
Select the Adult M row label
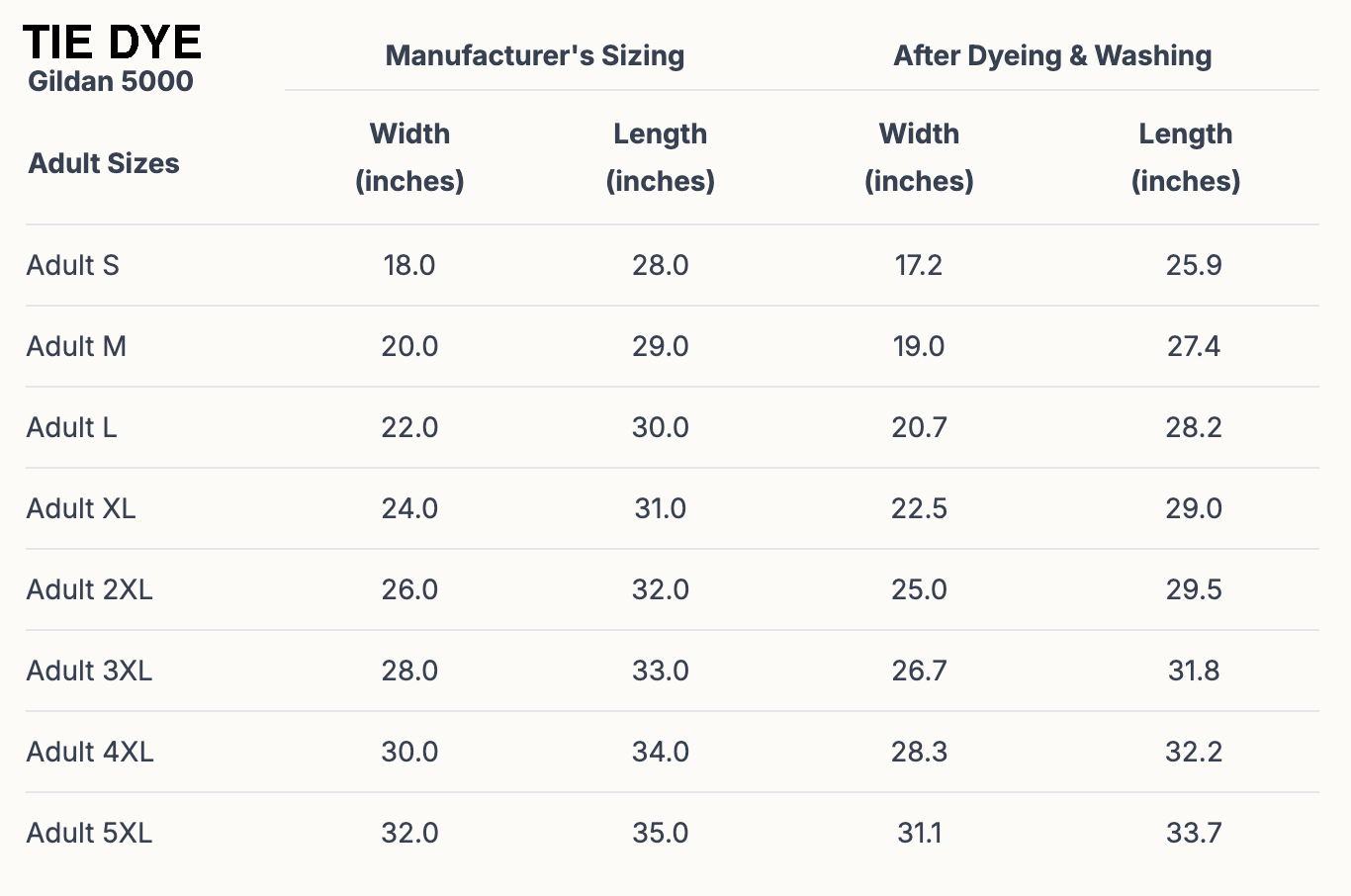76,346
